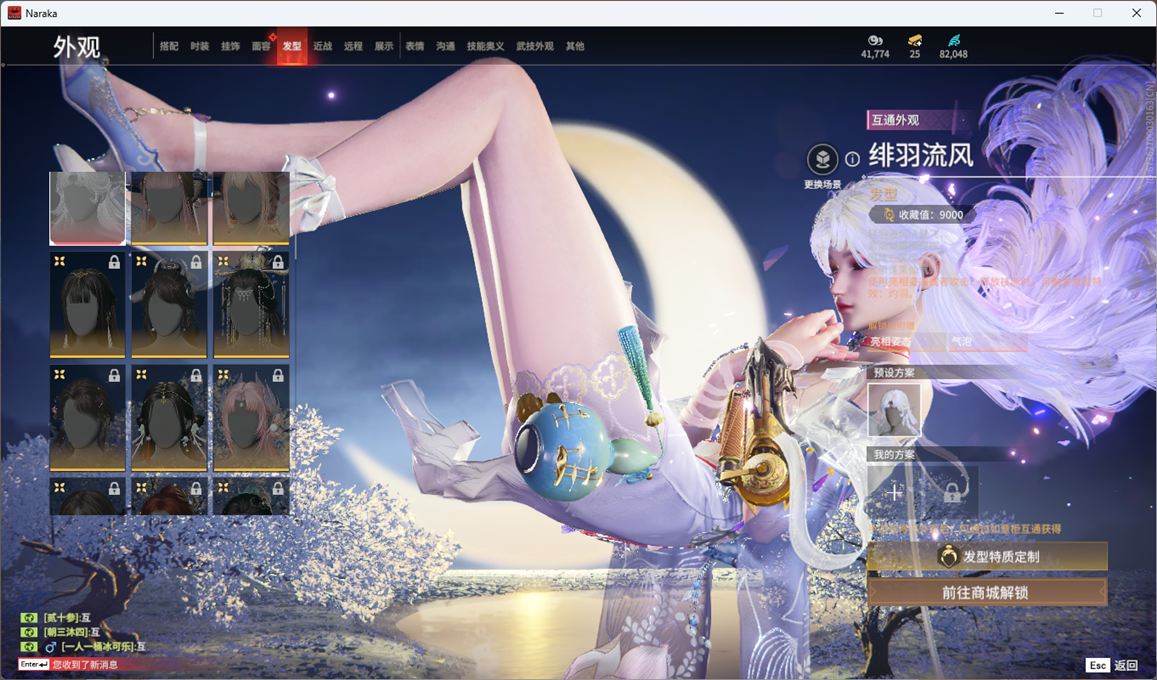This screenshot has height=680, width=1157.
Task: Open the info icon beside 绯羽流风
Action: (x=852, y=159)
